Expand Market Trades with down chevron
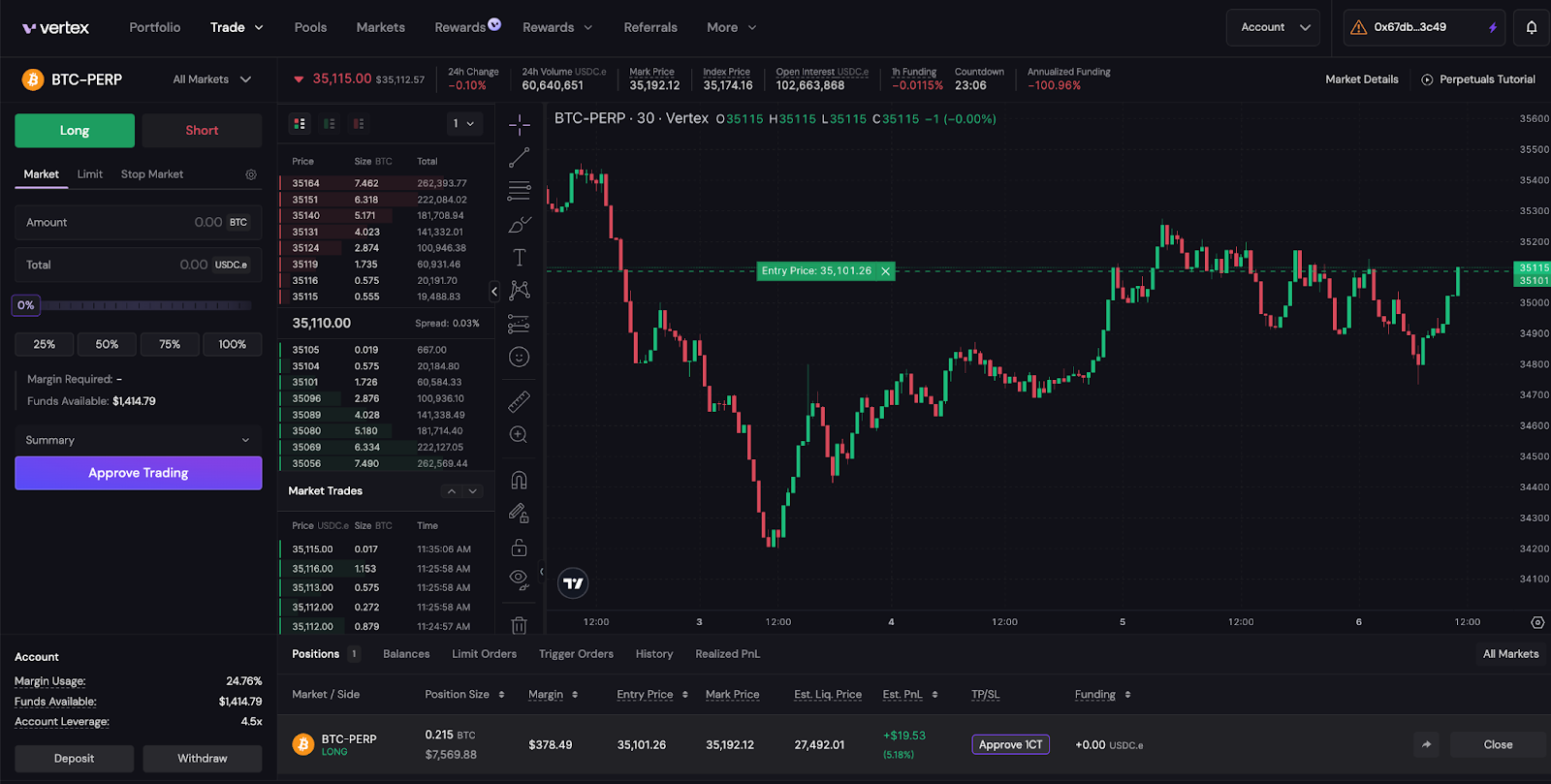 pyautogui.click(x=473, y=491)
